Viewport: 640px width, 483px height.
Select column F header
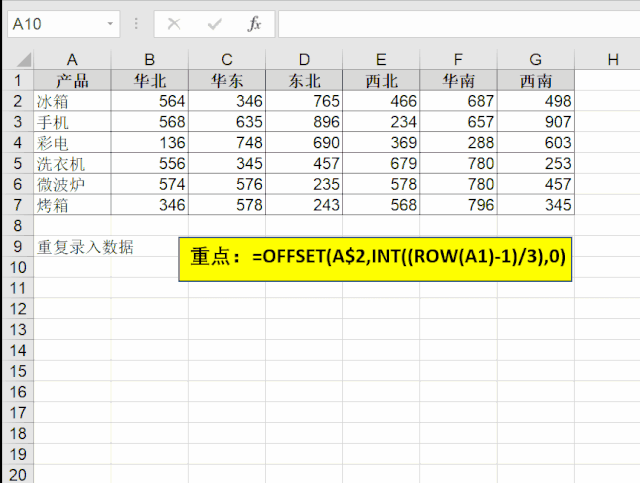point(458,60)
